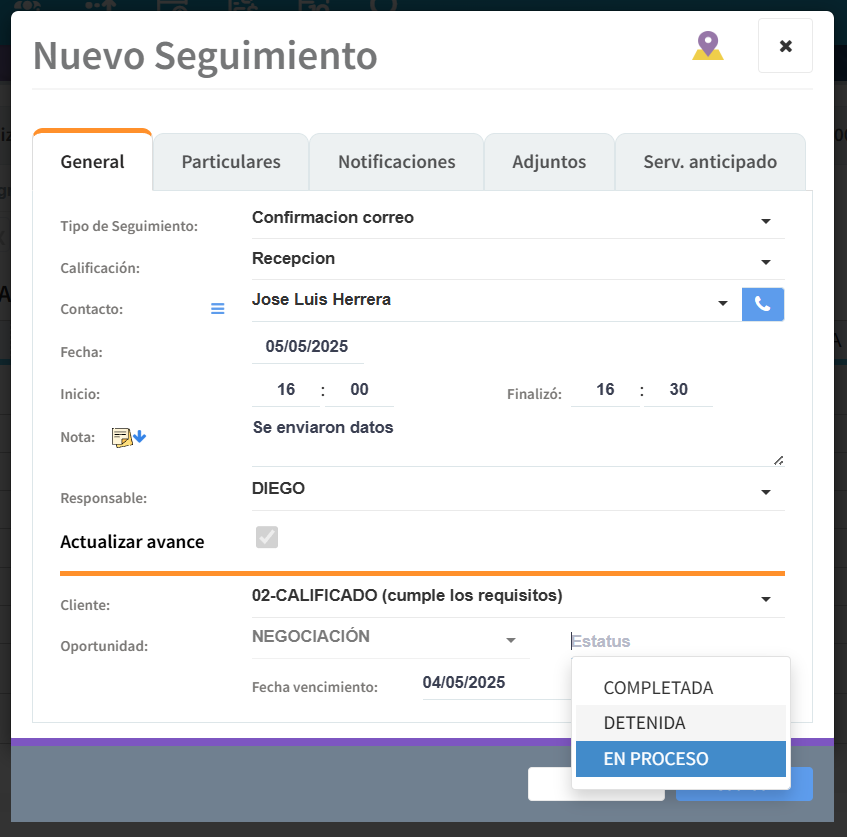The width and height of the screenshot is (847, 837).
Task: Click the note template icon with arrow
Action: [x=129, y=437]
